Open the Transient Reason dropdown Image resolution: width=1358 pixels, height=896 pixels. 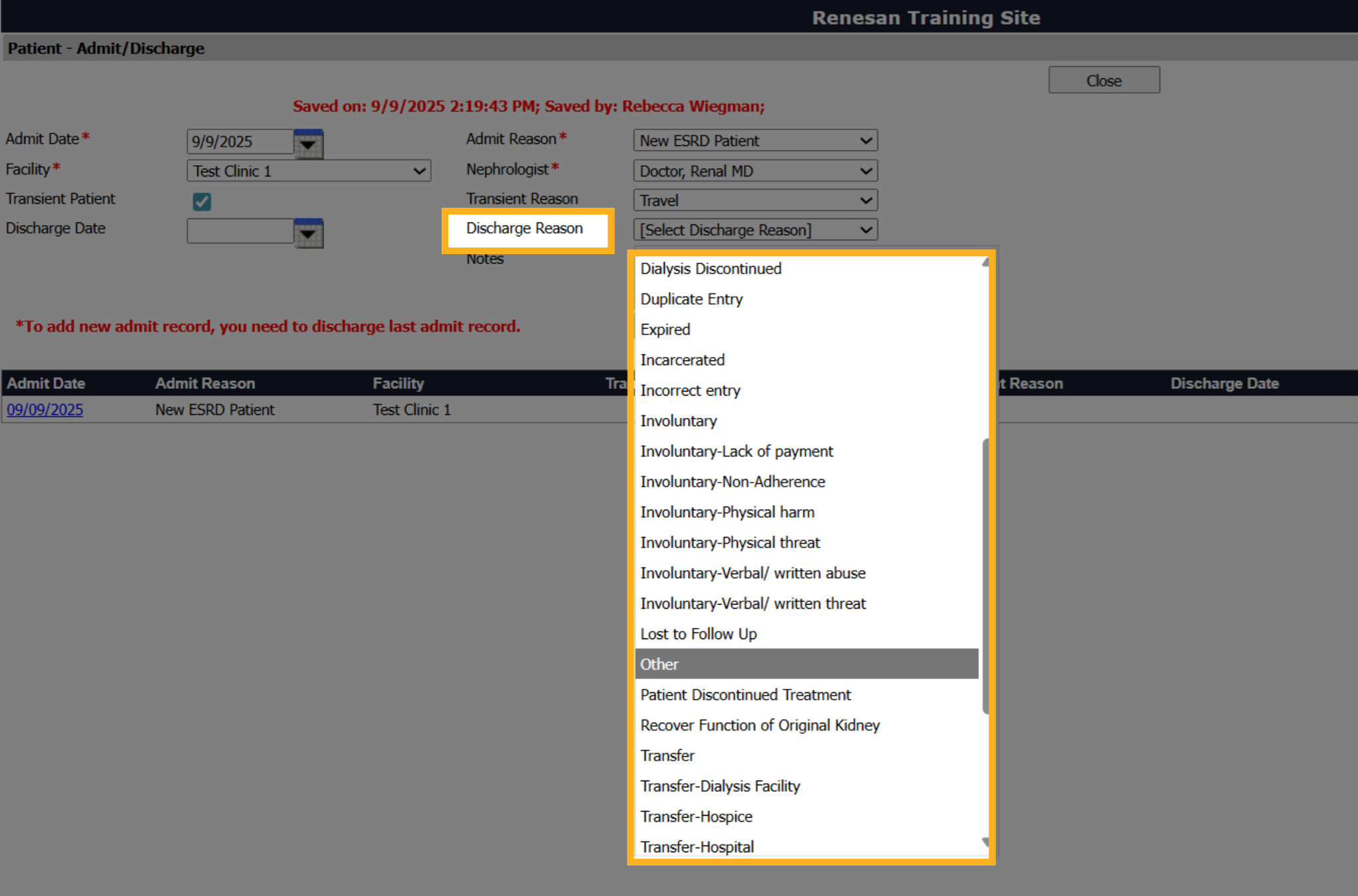pyautogui.click(x=755, y=200)
